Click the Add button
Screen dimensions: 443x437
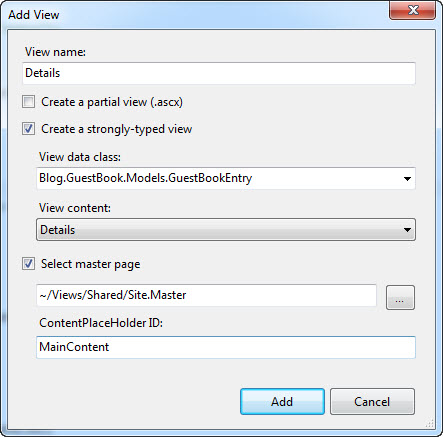[x=282, y=401]
